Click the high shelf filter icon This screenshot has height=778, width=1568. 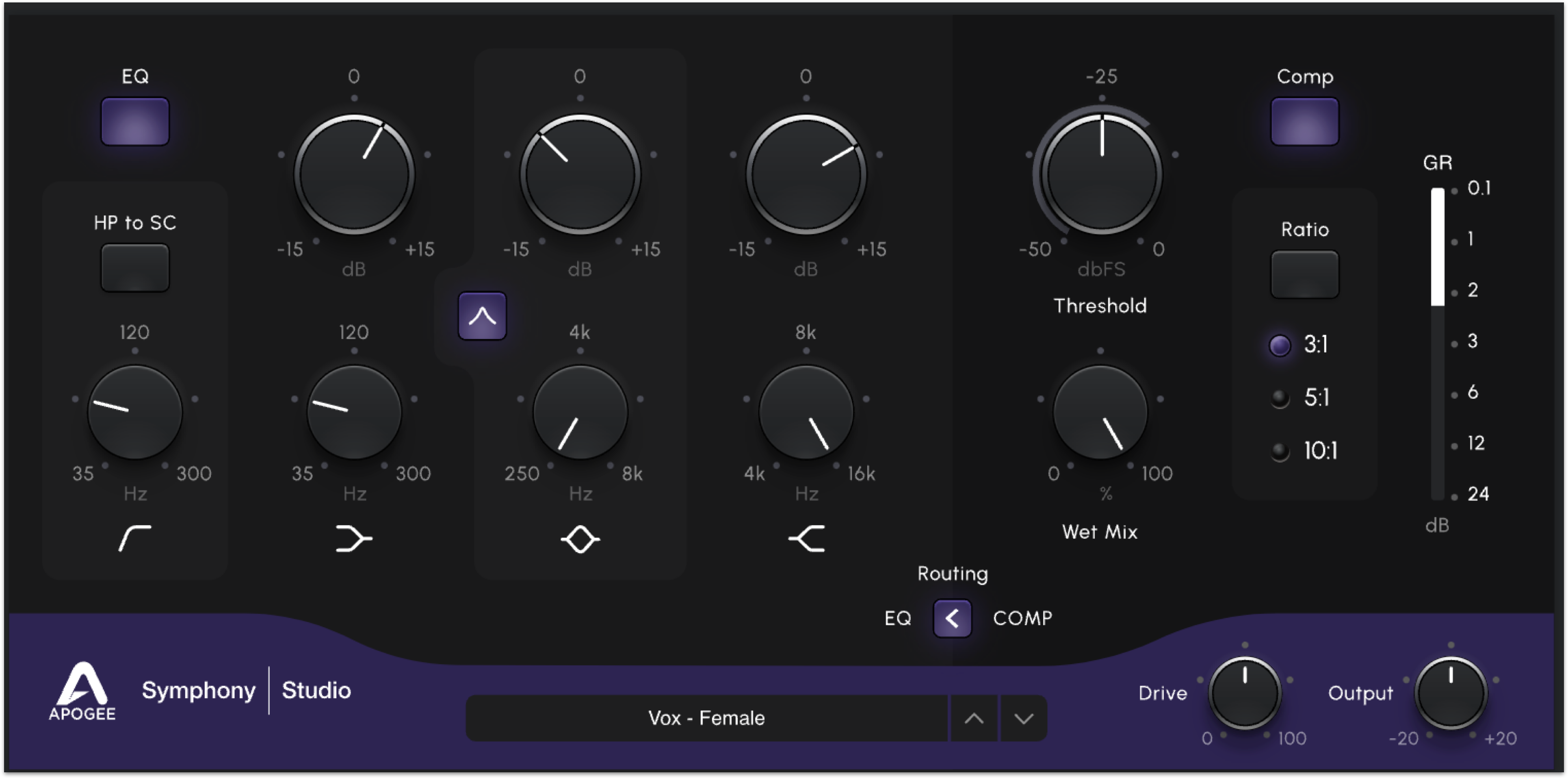[806, 539]
